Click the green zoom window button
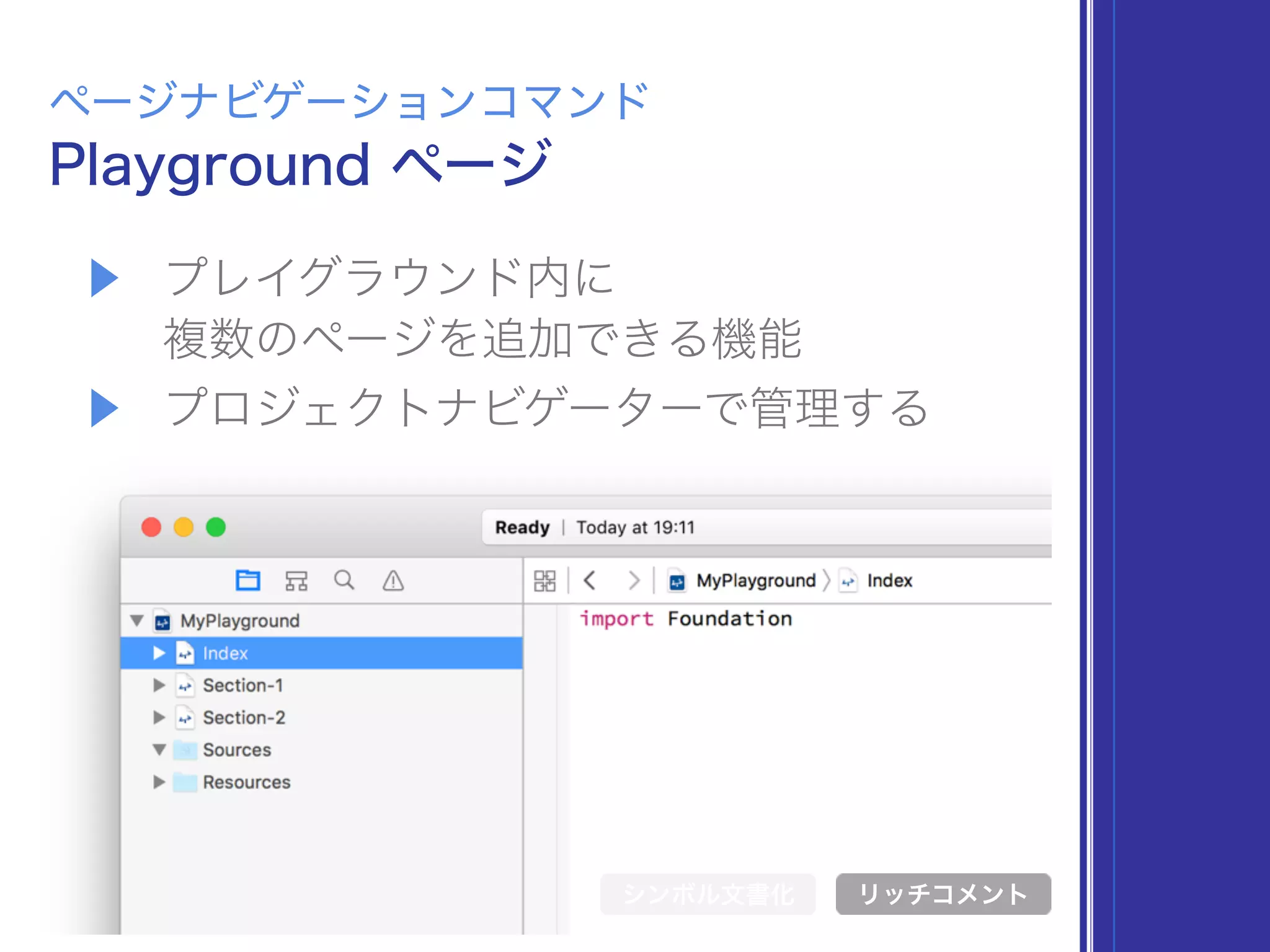The width and height of the screenshot is (1270, 952). point(216,527)
